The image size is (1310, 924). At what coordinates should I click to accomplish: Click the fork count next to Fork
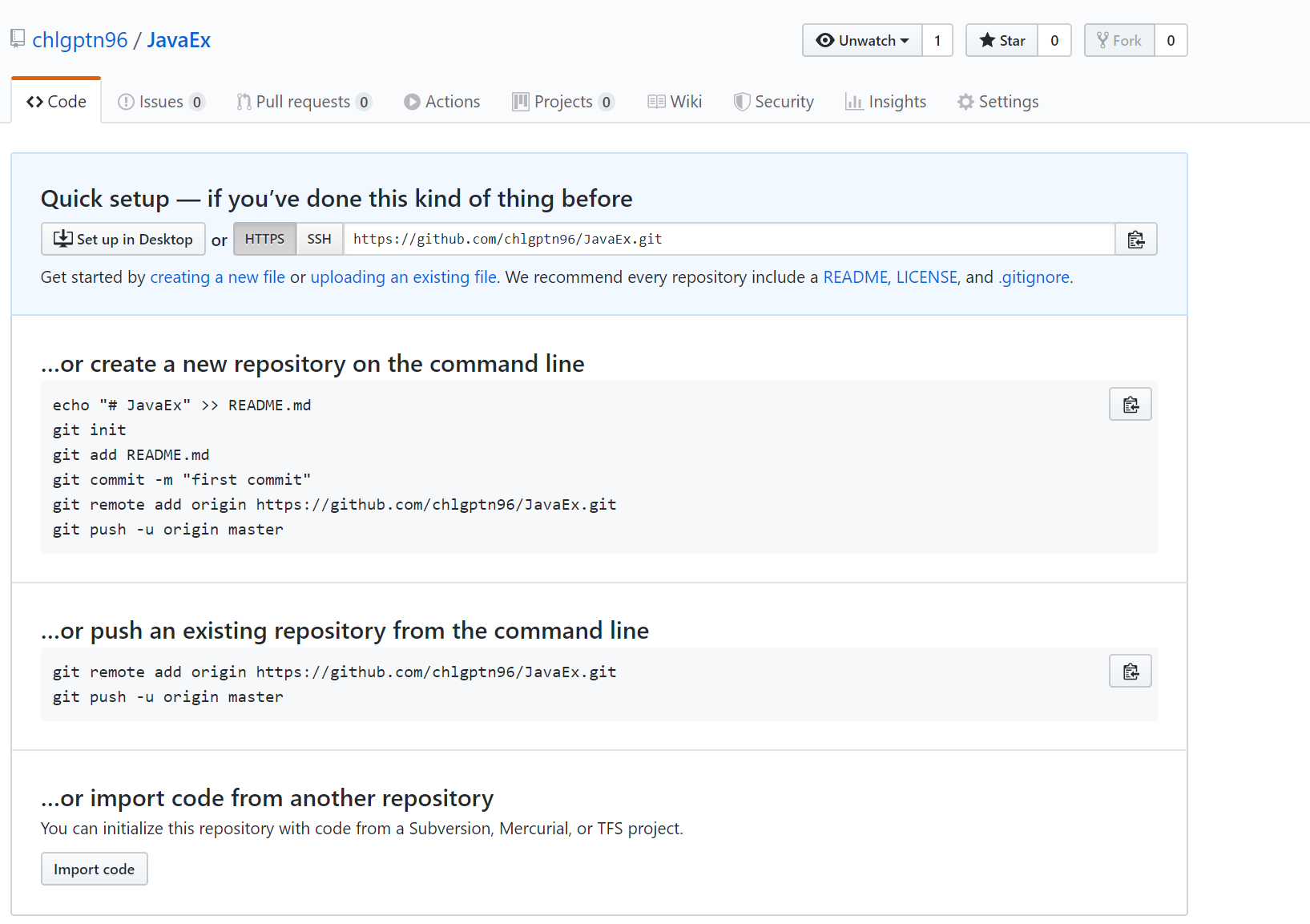(1171, 40)
